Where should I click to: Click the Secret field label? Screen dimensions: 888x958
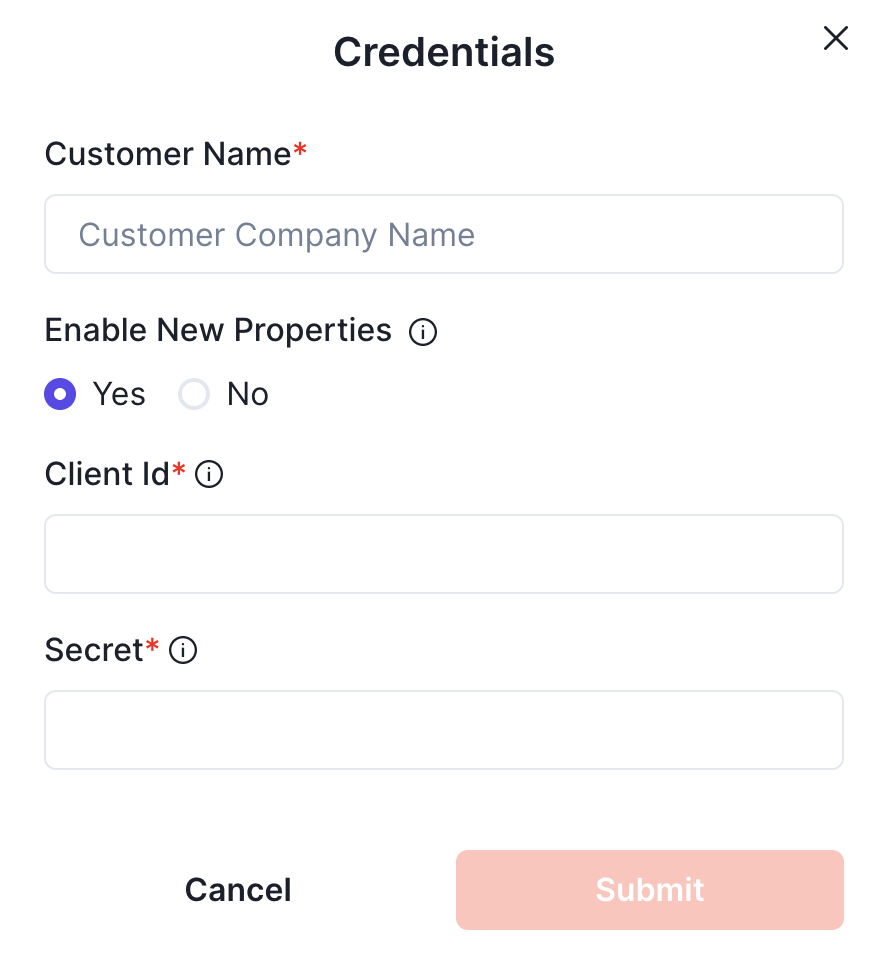pos(94,650)
